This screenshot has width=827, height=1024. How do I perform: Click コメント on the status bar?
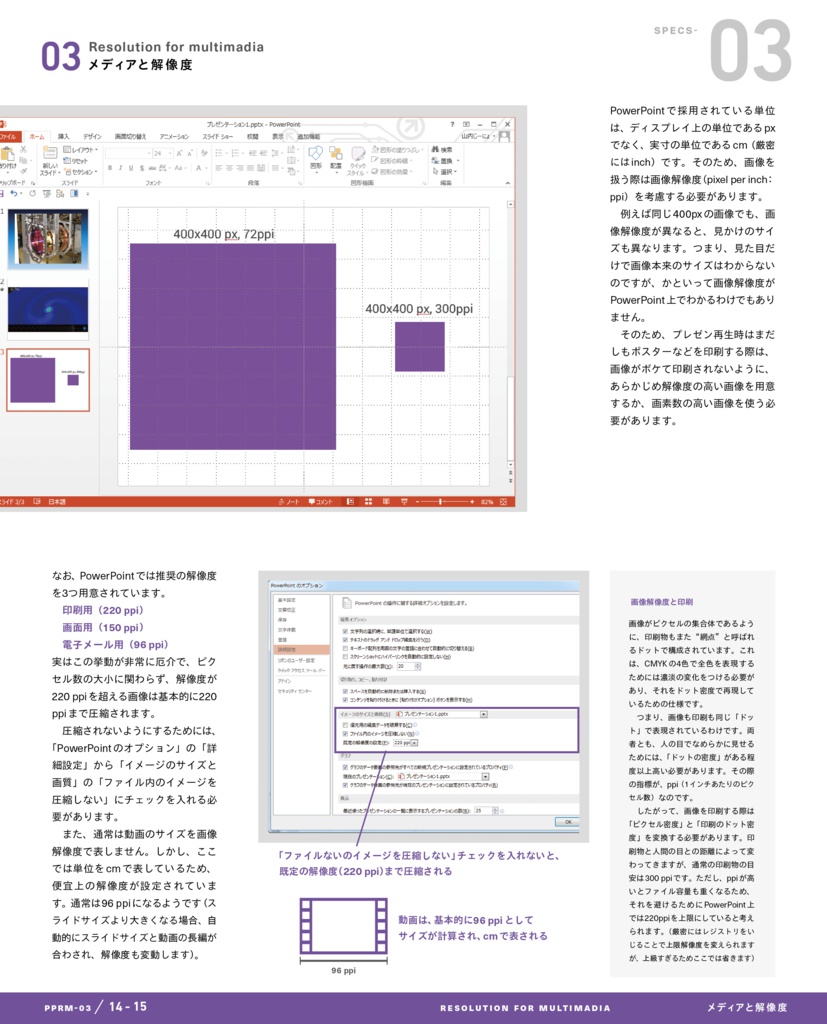320,502
